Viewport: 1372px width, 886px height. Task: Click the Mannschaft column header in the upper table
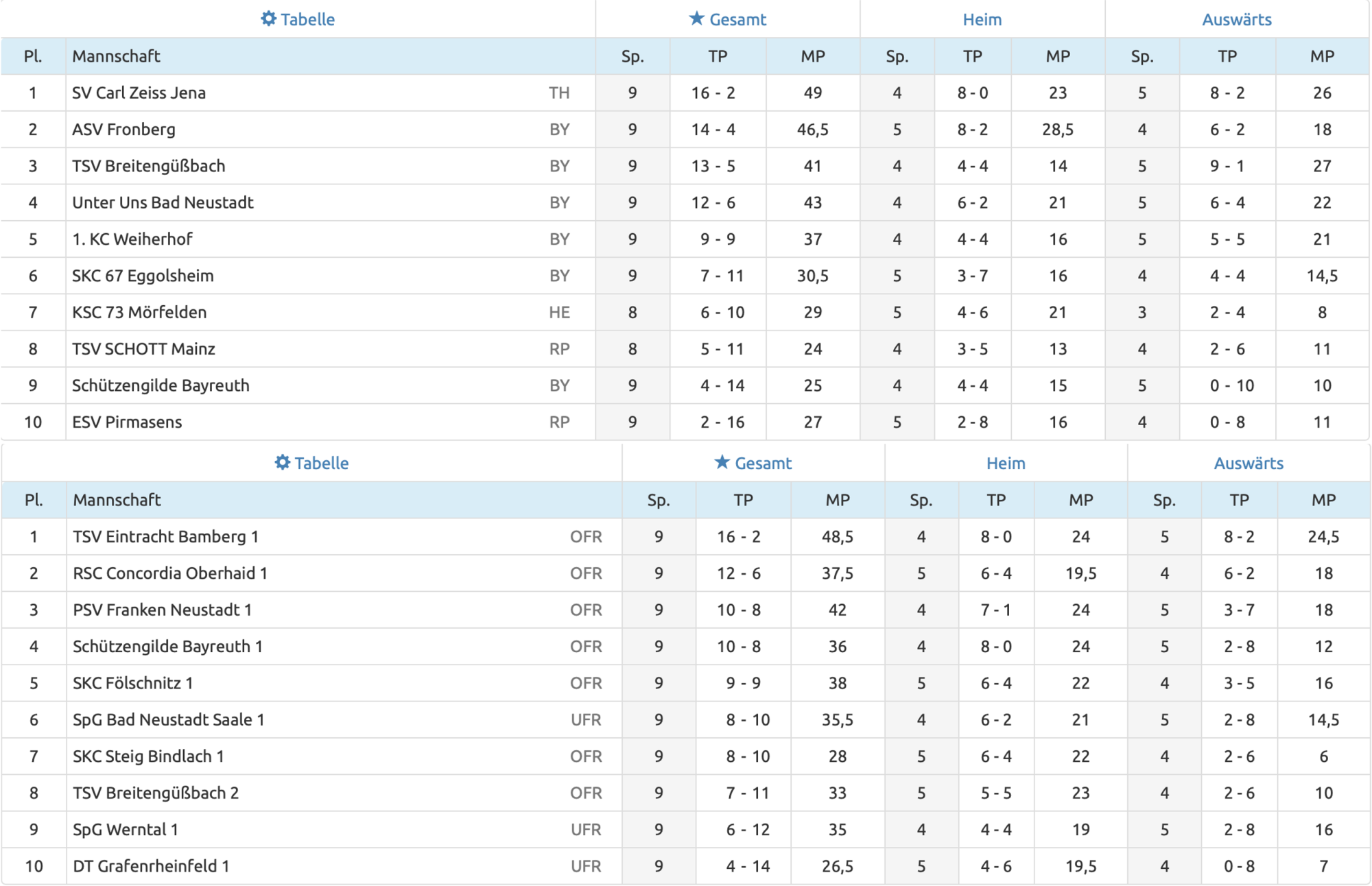116,56
